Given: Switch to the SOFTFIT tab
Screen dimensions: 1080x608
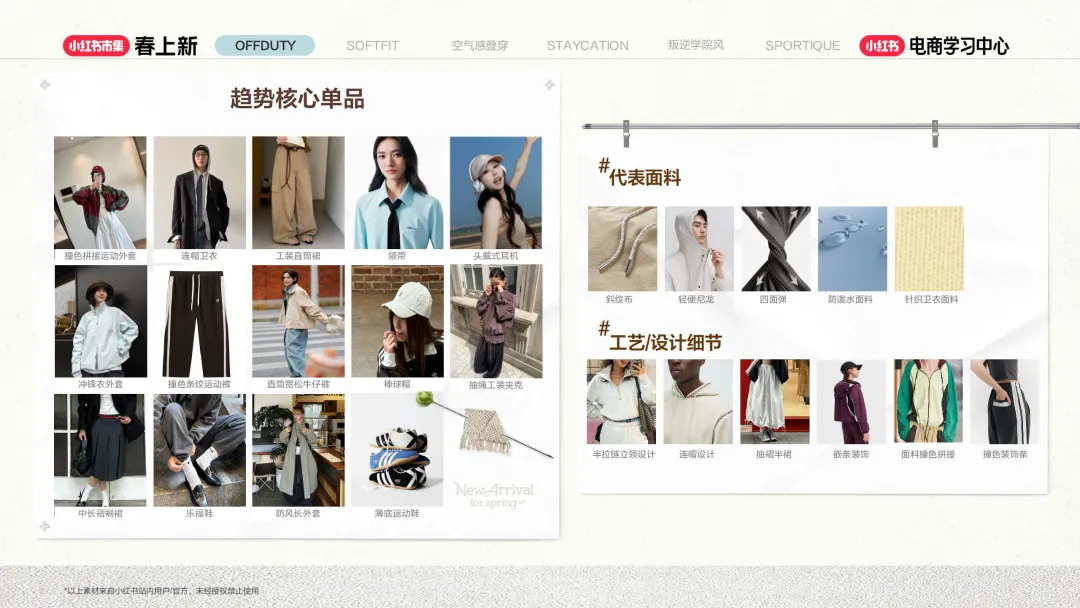Looking at the screenshot, I should [x=373, y=45].
